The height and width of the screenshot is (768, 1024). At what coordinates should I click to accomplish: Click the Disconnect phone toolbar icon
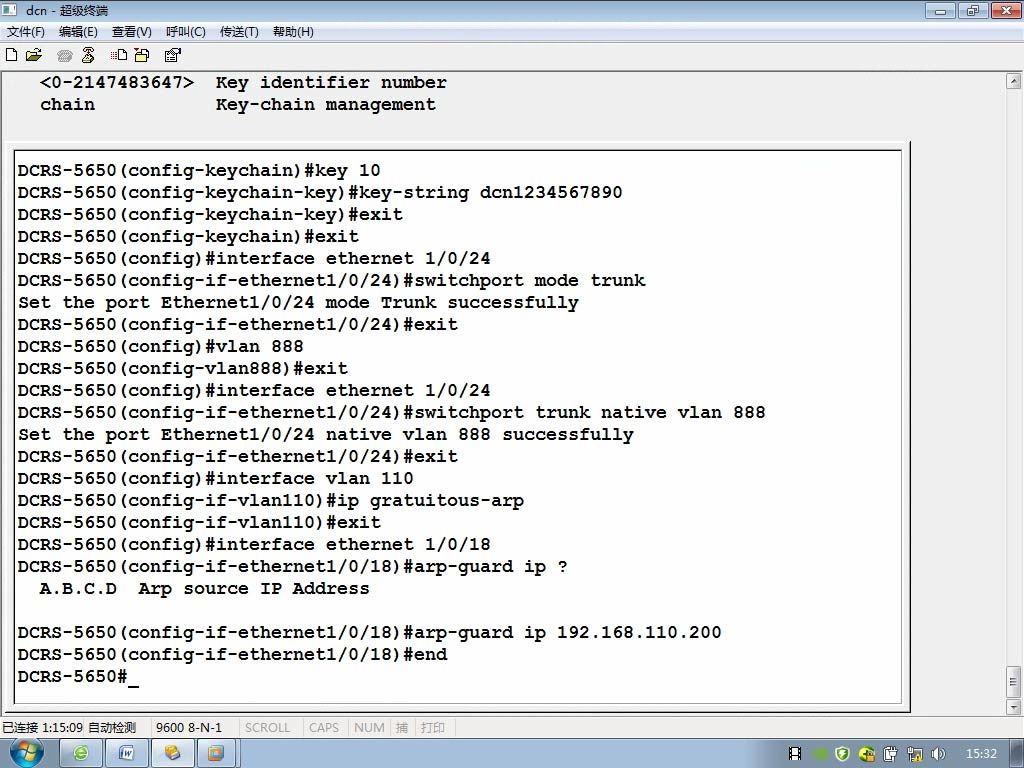coord(88,55)
